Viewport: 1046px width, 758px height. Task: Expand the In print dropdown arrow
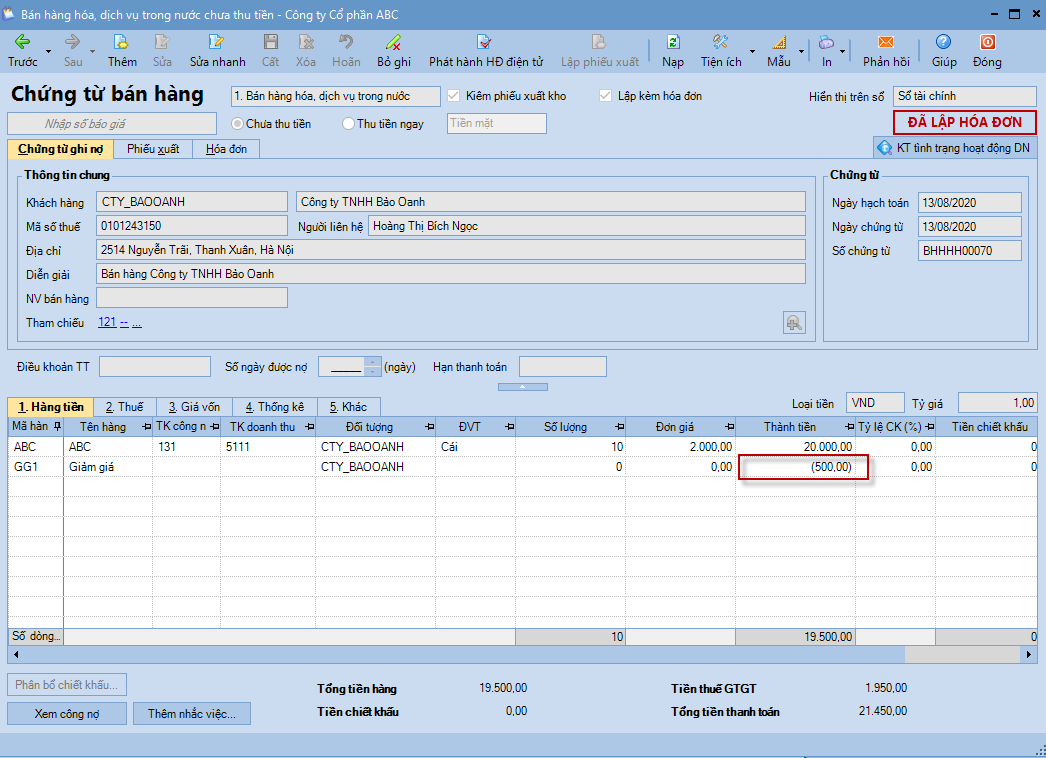pos(843,52)
